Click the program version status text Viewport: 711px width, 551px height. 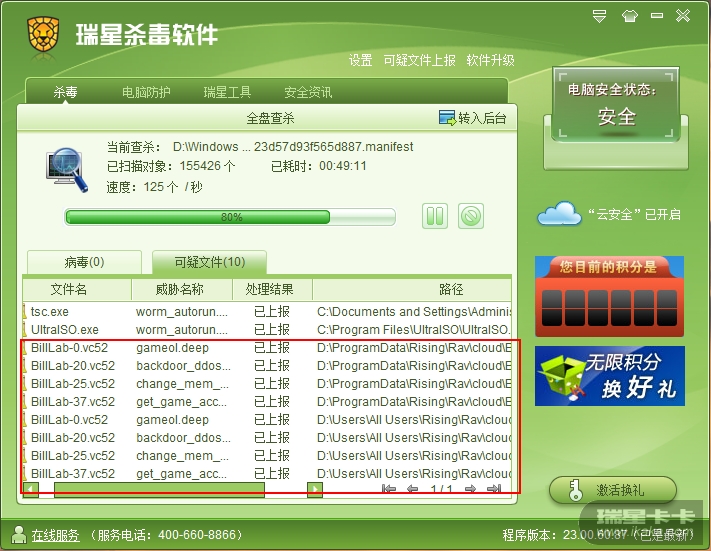point(598,535)
